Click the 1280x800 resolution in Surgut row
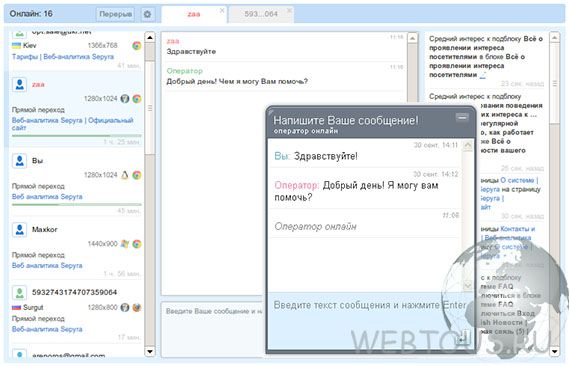The width and height of the screenshot is (570, 366). [103, 307]
